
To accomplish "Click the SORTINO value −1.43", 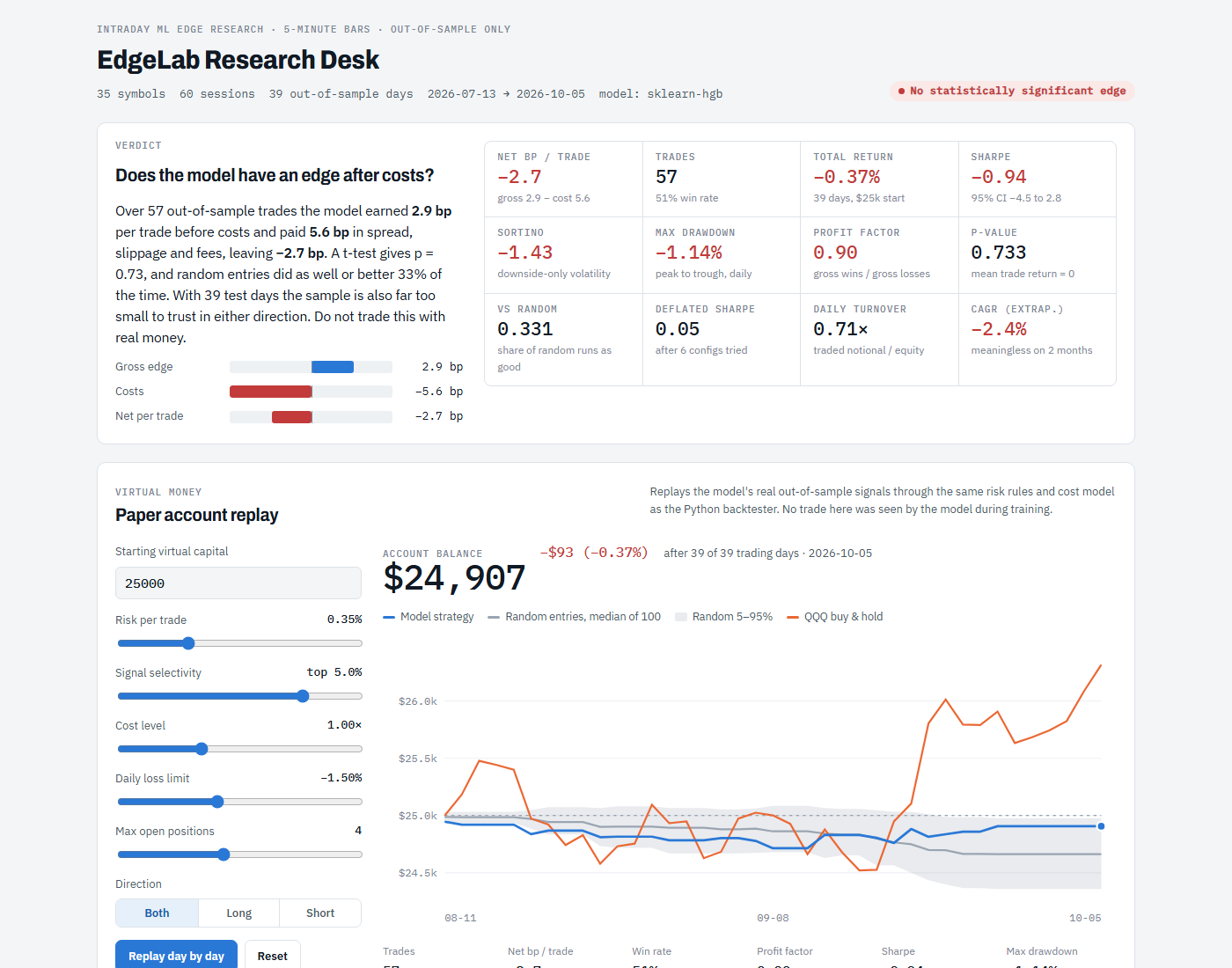I will pyautogui.click(x=524, y=253).
